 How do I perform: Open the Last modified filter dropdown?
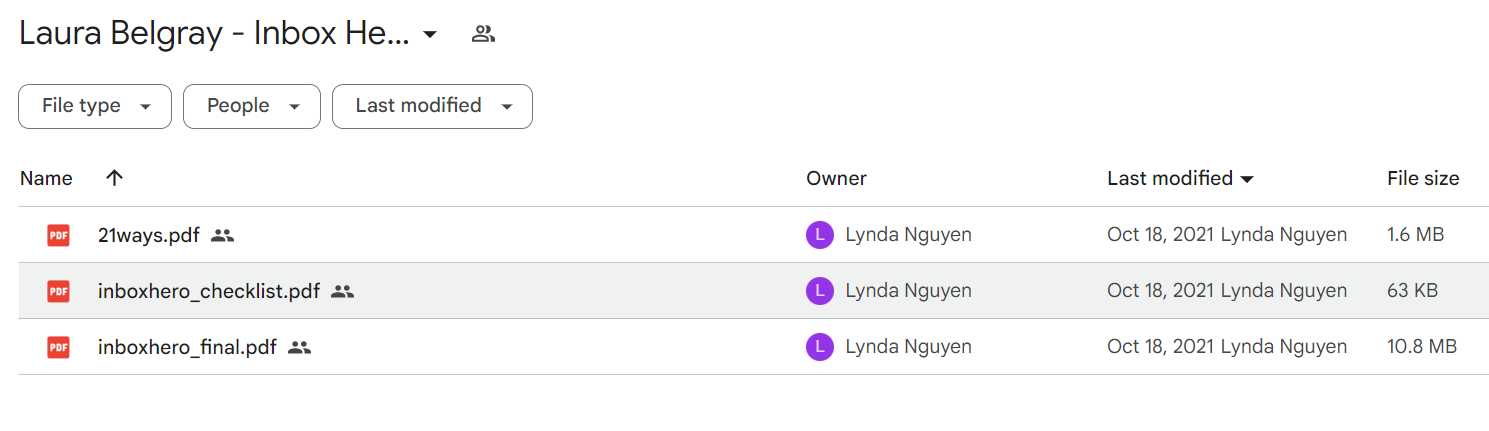pos(432,106)
